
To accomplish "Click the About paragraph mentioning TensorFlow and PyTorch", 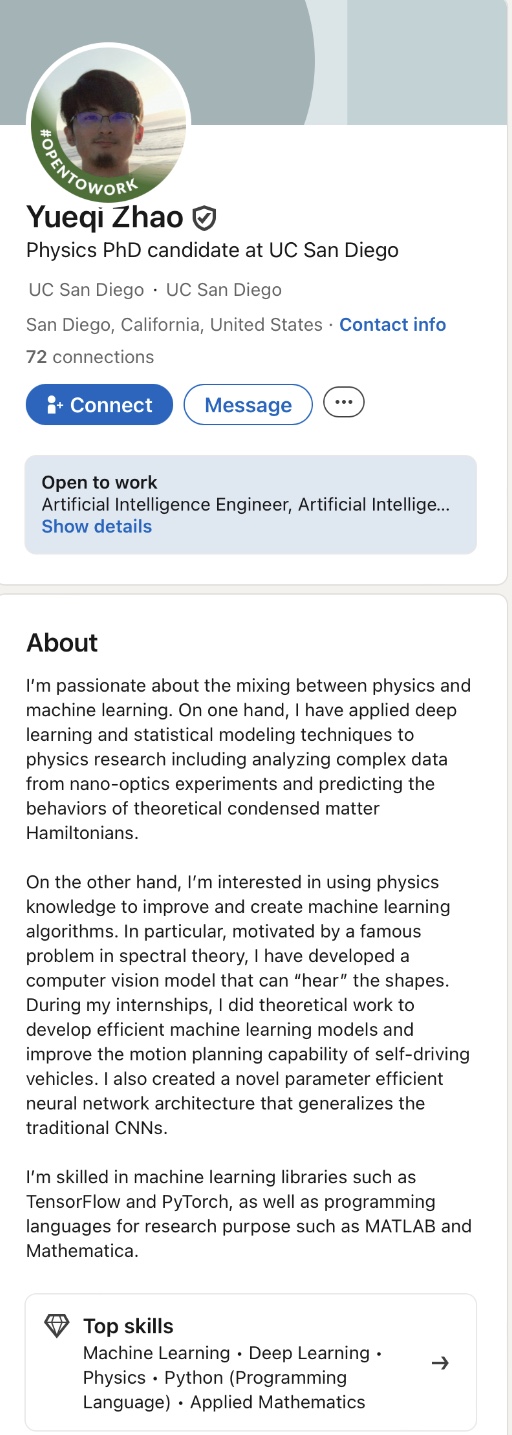I will coord(249,1214).
